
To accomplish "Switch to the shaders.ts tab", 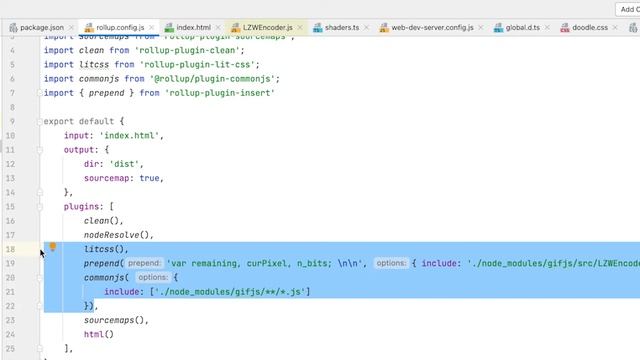I will pyautogui.click(x=342, y=27).
